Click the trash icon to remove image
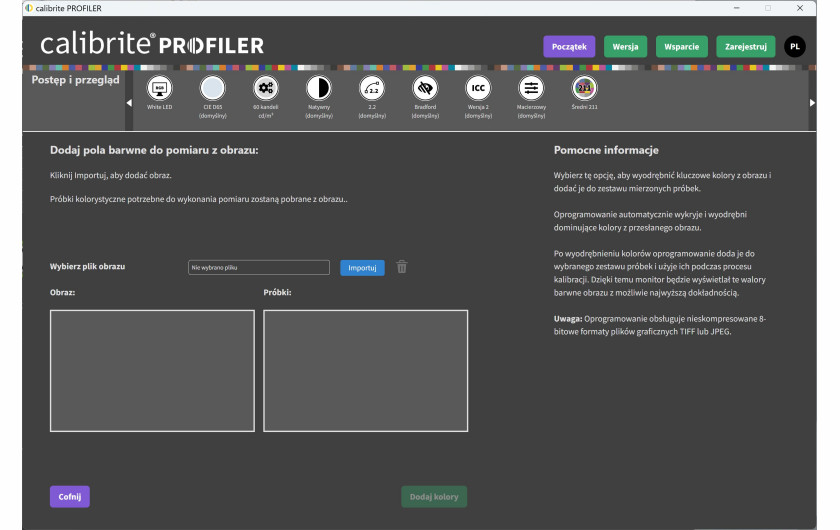 click(402, 267)
